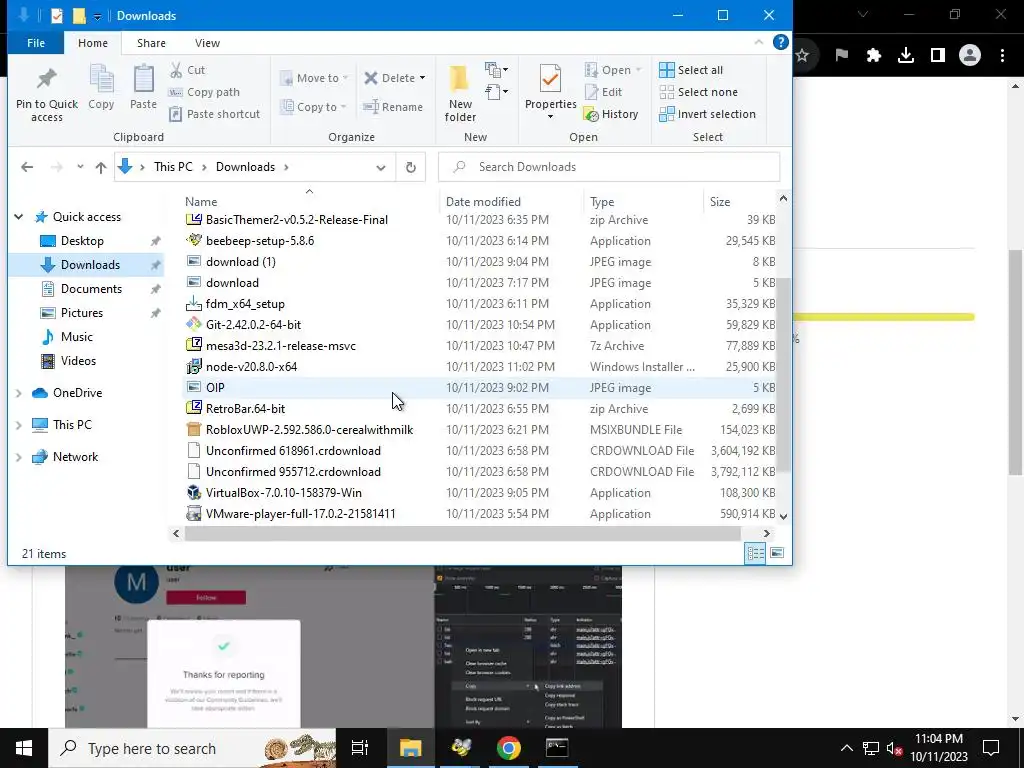The width and height of the screenshot is (1024, 768).
Task: Open Properties dropdown arrow
Action: coord(550,118)
